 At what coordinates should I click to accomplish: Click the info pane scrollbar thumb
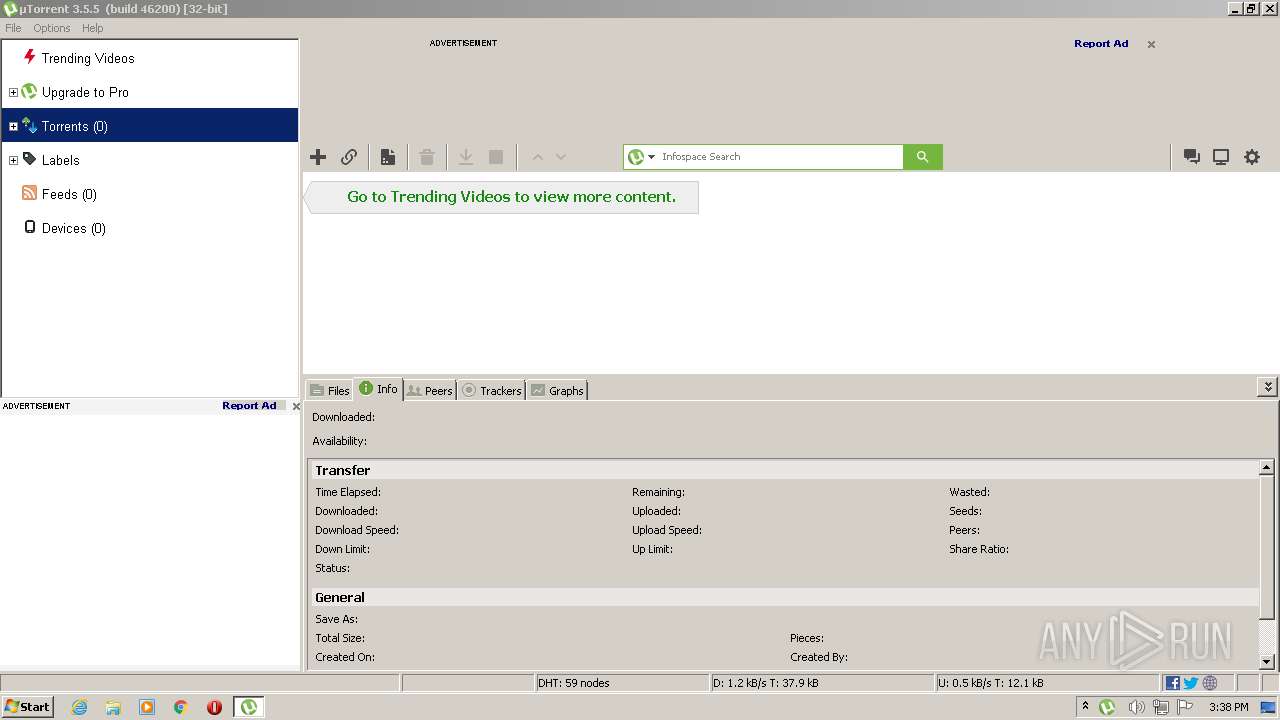[x=1267, y=548]
